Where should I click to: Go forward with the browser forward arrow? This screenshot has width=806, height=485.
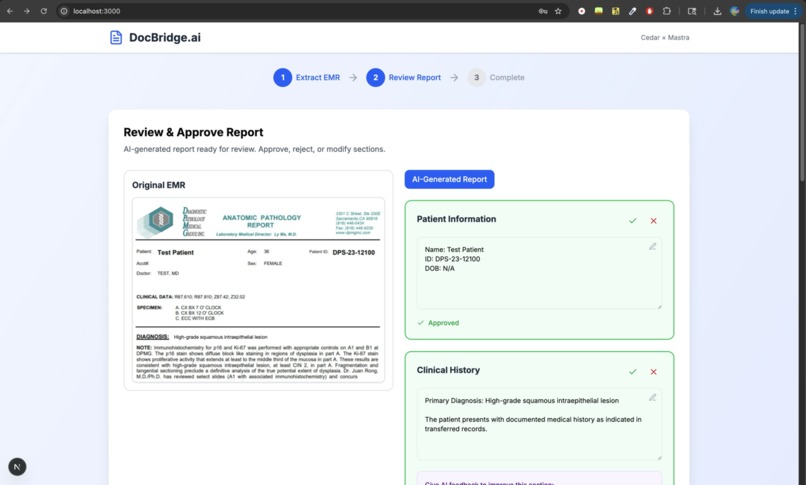point(26,11)
